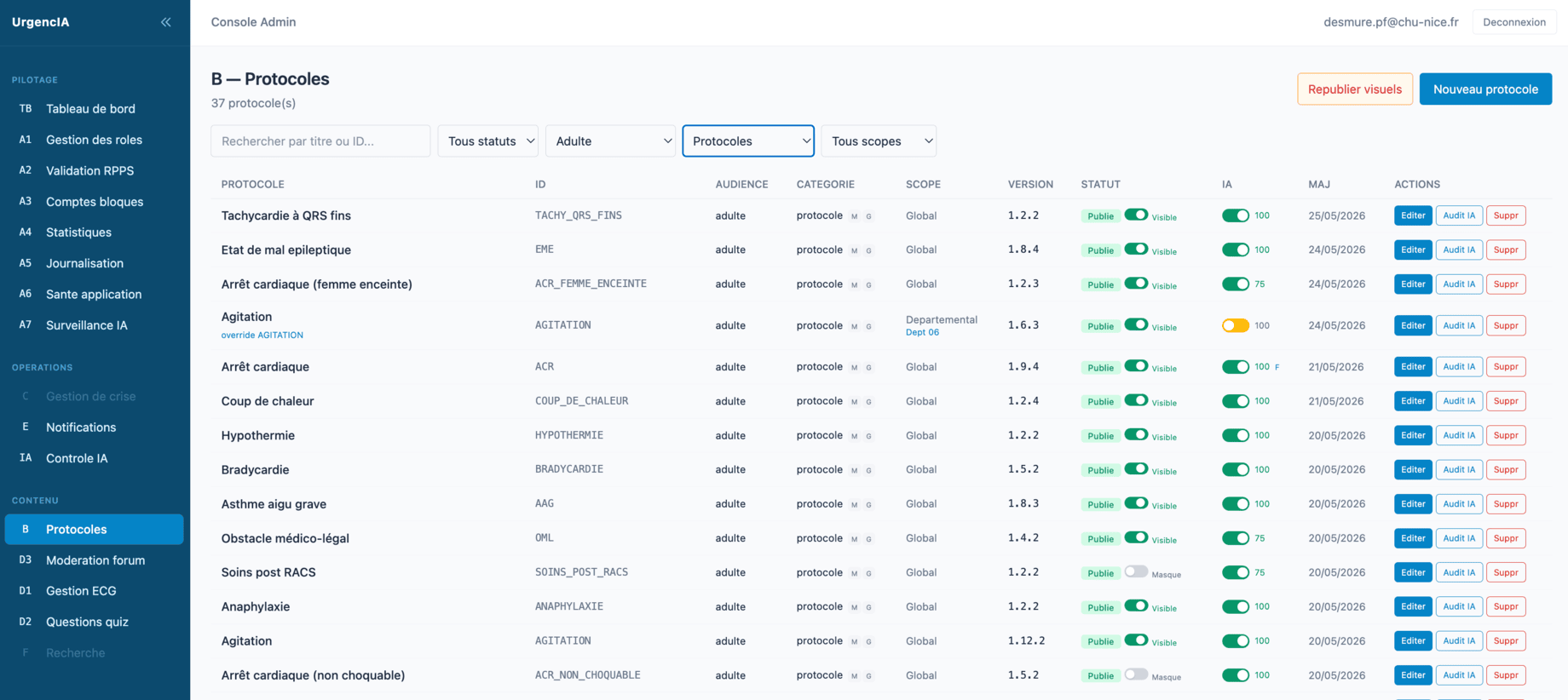
Task: Click M badge in Bradycardie row
Action: point(854,470)
